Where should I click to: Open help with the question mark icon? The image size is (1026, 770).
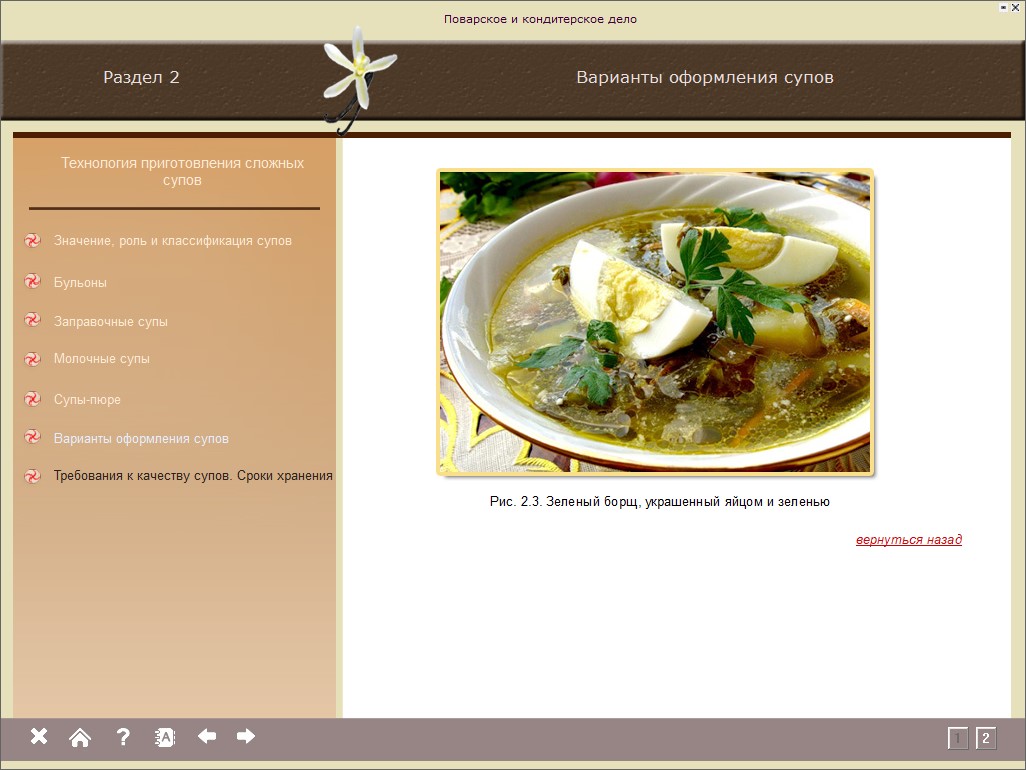(123, 737)
